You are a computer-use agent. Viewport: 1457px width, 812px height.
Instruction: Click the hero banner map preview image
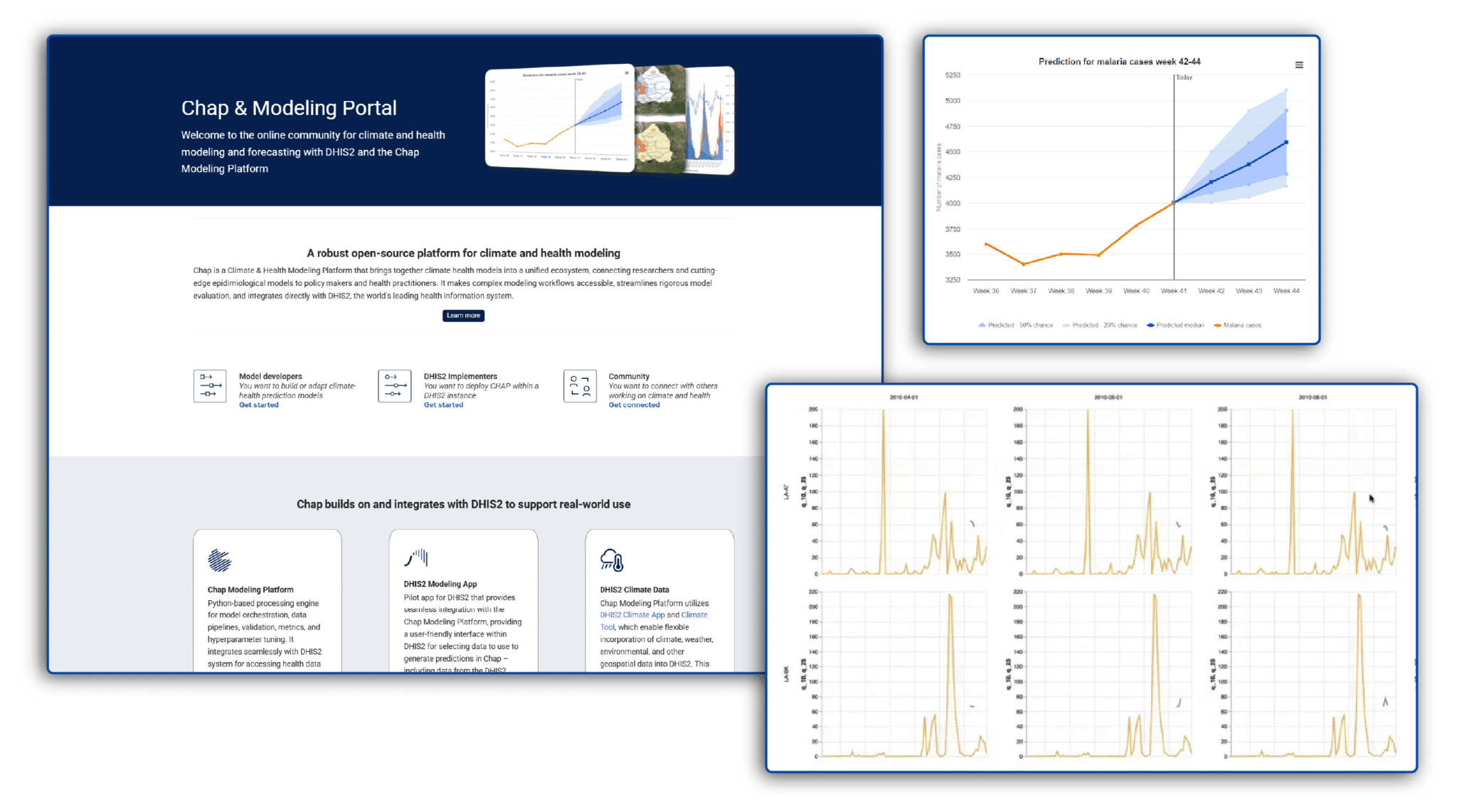[659, 119]
